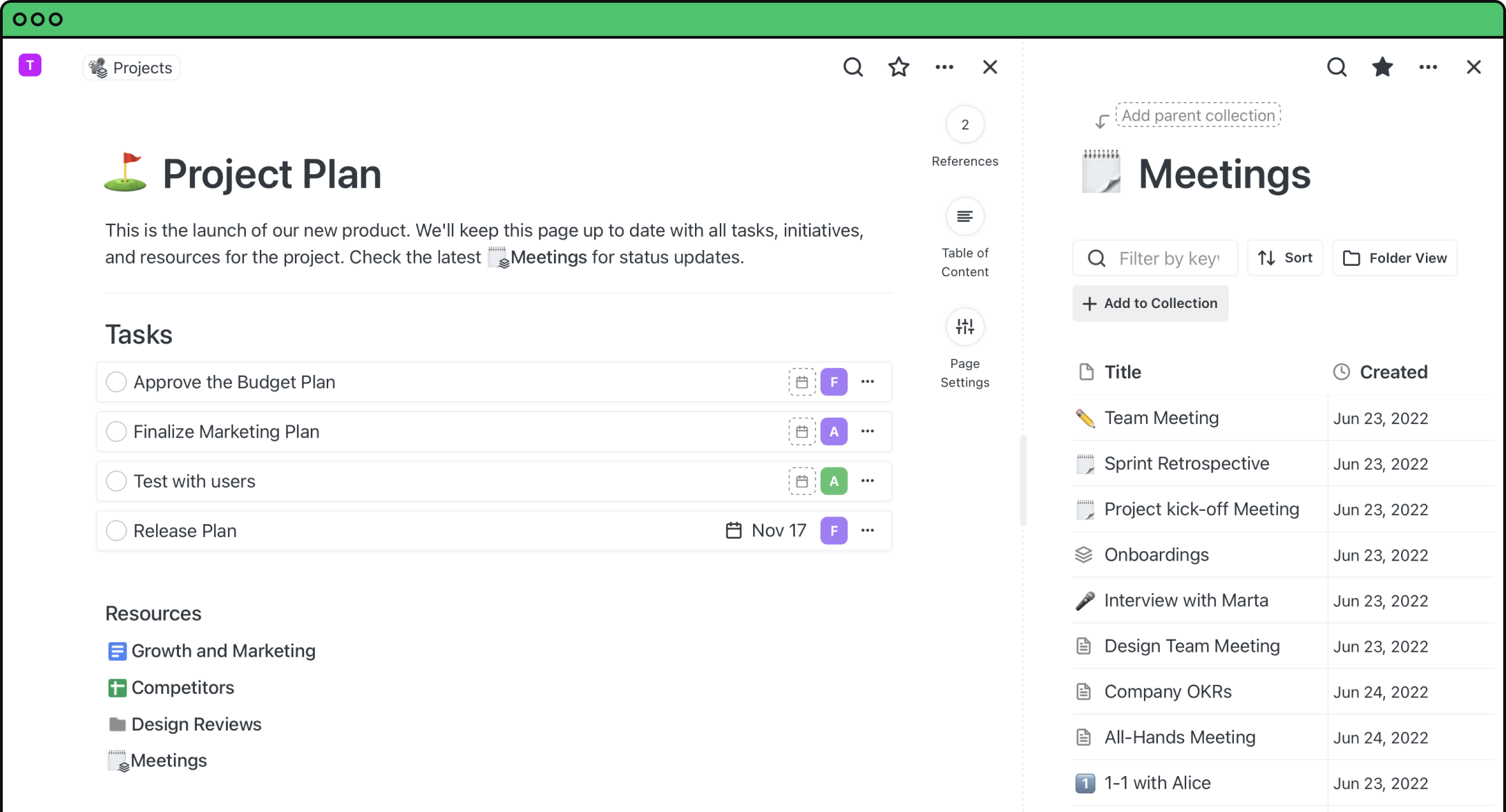
Task: Open Sprint Retrospective meeting row
Action: click(x=1186, y=463)
